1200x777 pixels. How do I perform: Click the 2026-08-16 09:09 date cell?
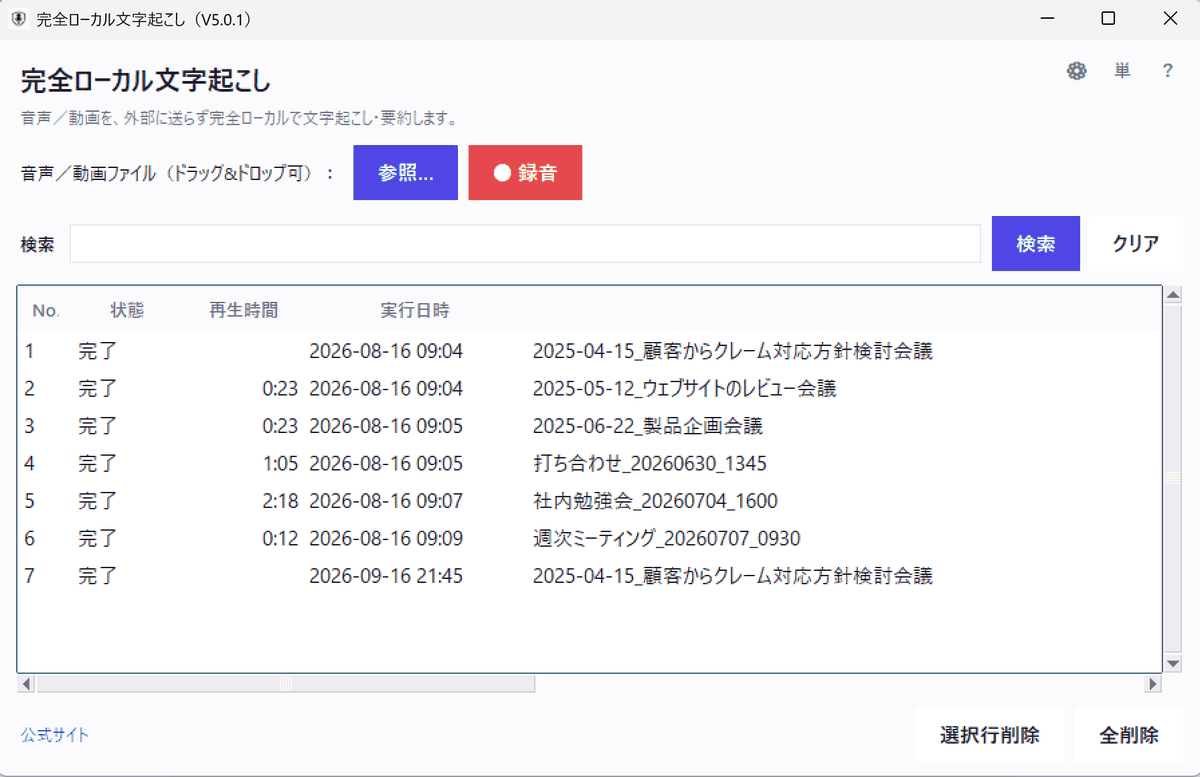click(x=386, y=538)
